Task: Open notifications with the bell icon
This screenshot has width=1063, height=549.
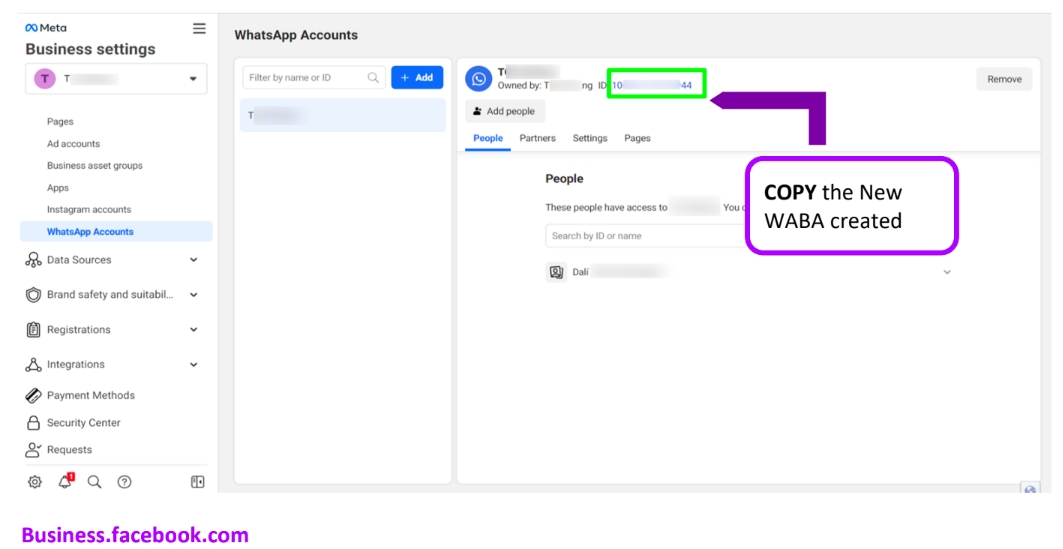Action: click(65, 481)
